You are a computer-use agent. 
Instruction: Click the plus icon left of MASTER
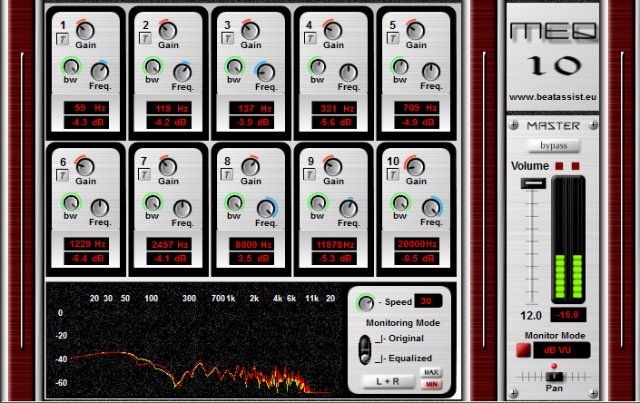pyautogui.click(x=514, y=125)
